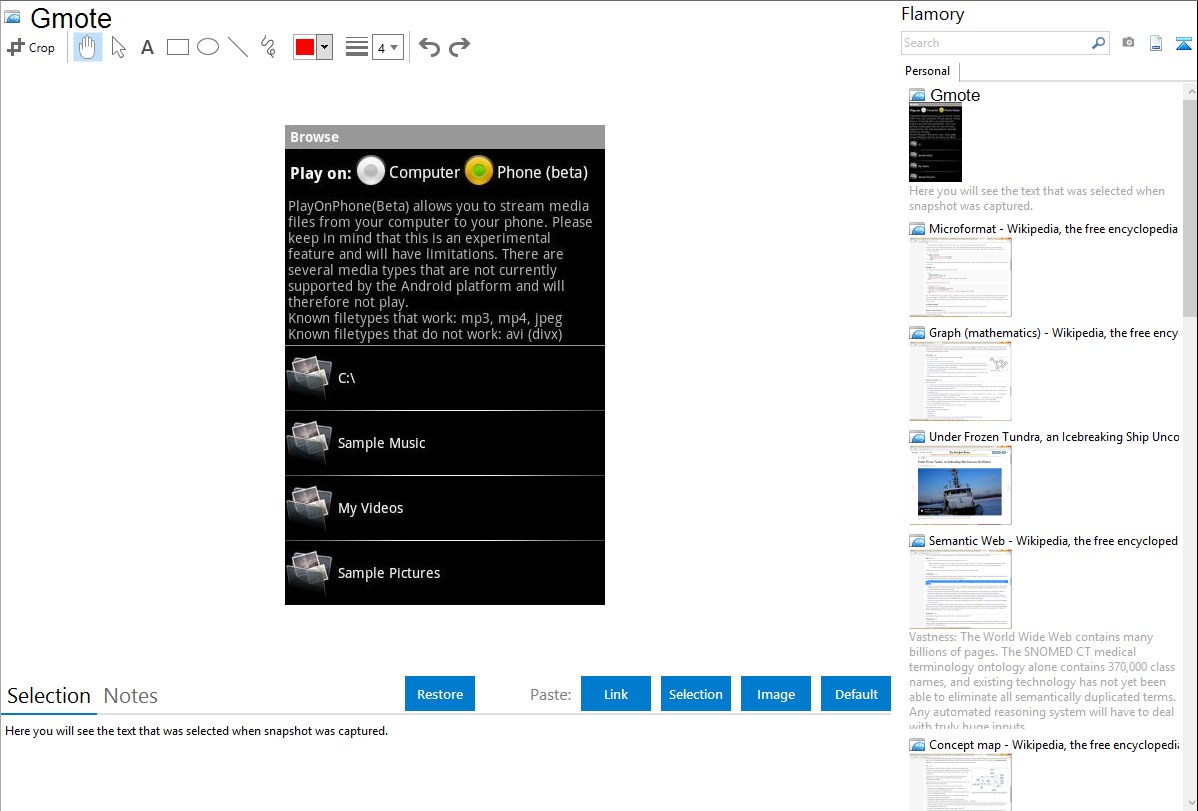The height and width of the screenshot is (811, 1198).
Task: Click the scrollbar down arrow in snapshot list
Action: tap(1190, 803)
